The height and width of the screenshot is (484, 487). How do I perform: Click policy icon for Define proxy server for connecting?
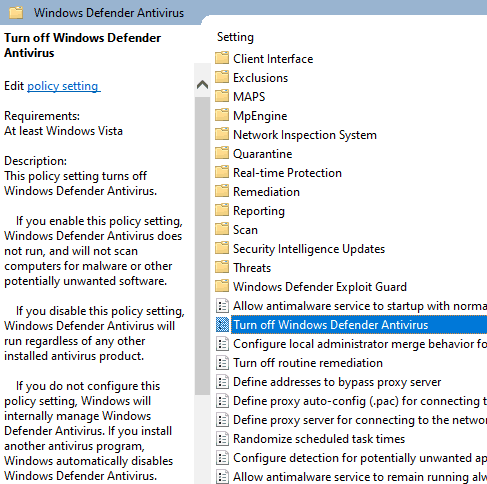tap(222, 420)
